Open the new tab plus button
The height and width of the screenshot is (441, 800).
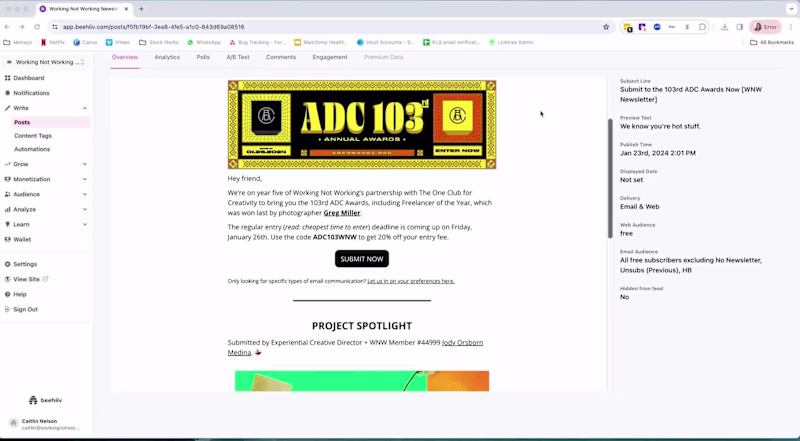click(x=141, y=9)
